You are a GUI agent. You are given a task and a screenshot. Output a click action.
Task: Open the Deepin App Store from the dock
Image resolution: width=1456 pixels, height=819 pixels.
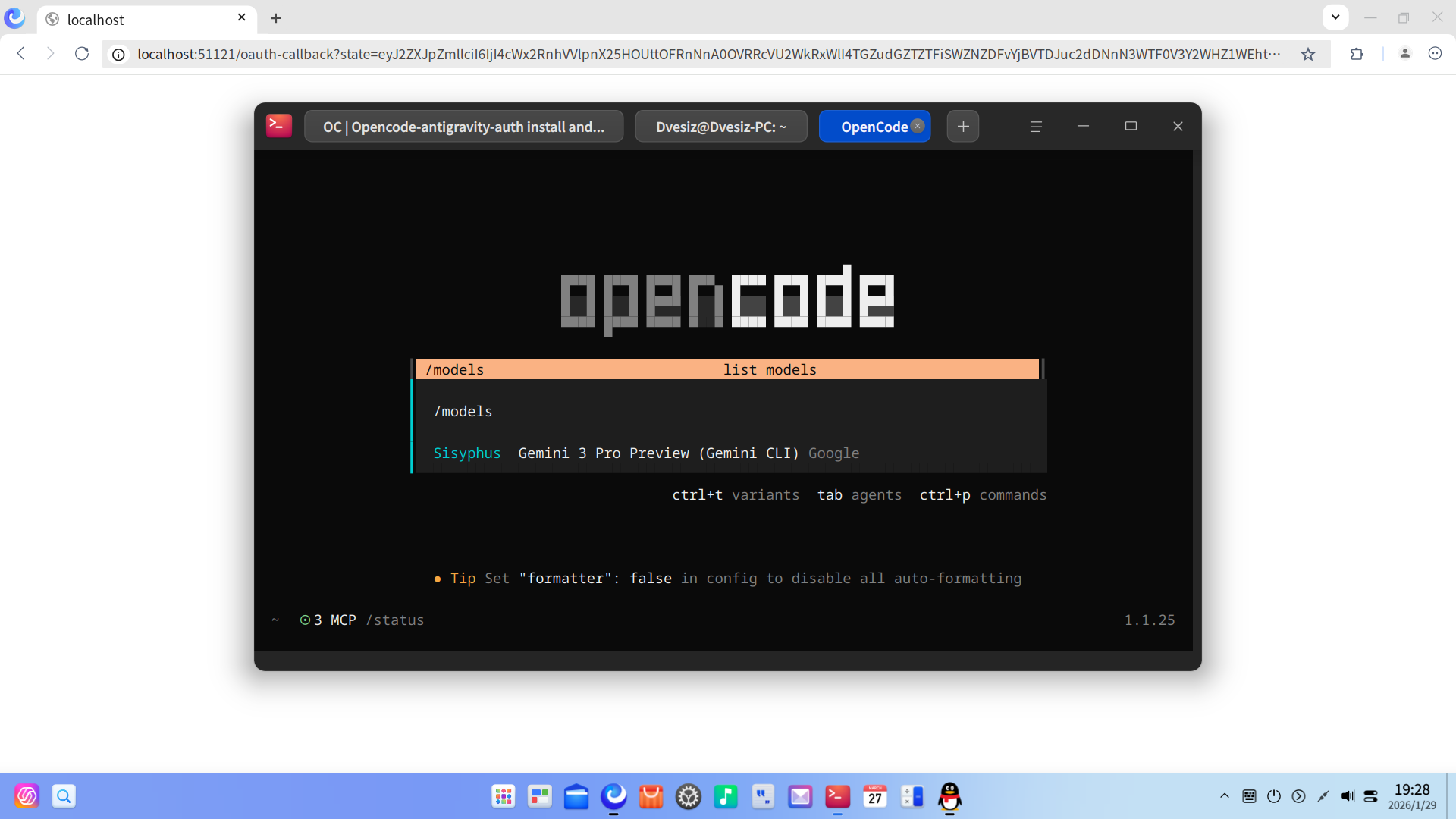pos(651,796)
